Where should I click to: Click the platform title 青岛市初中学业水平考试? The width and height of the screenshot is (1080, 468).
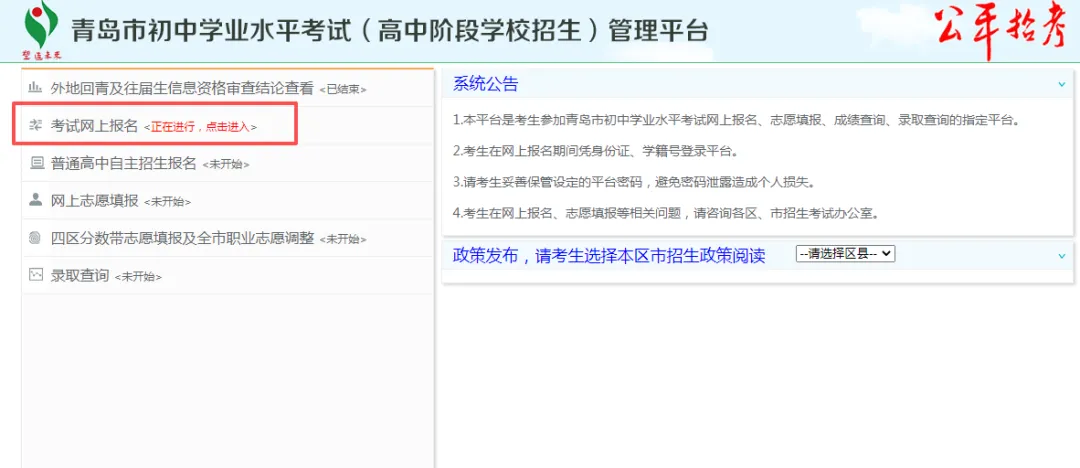[389, 29]
